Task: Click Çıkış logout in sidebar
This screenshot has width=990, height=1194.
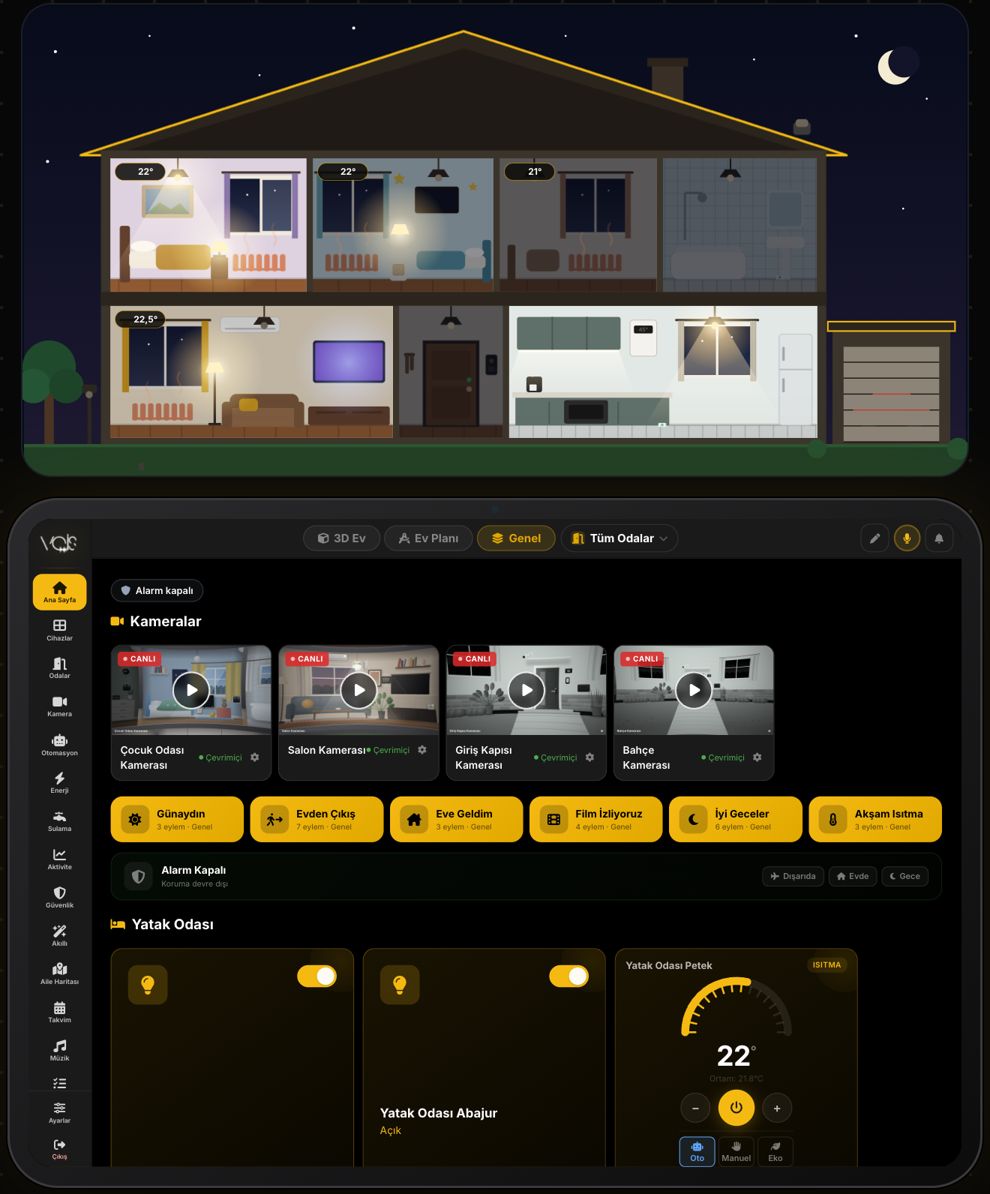Action: (x=59, y=1149)
